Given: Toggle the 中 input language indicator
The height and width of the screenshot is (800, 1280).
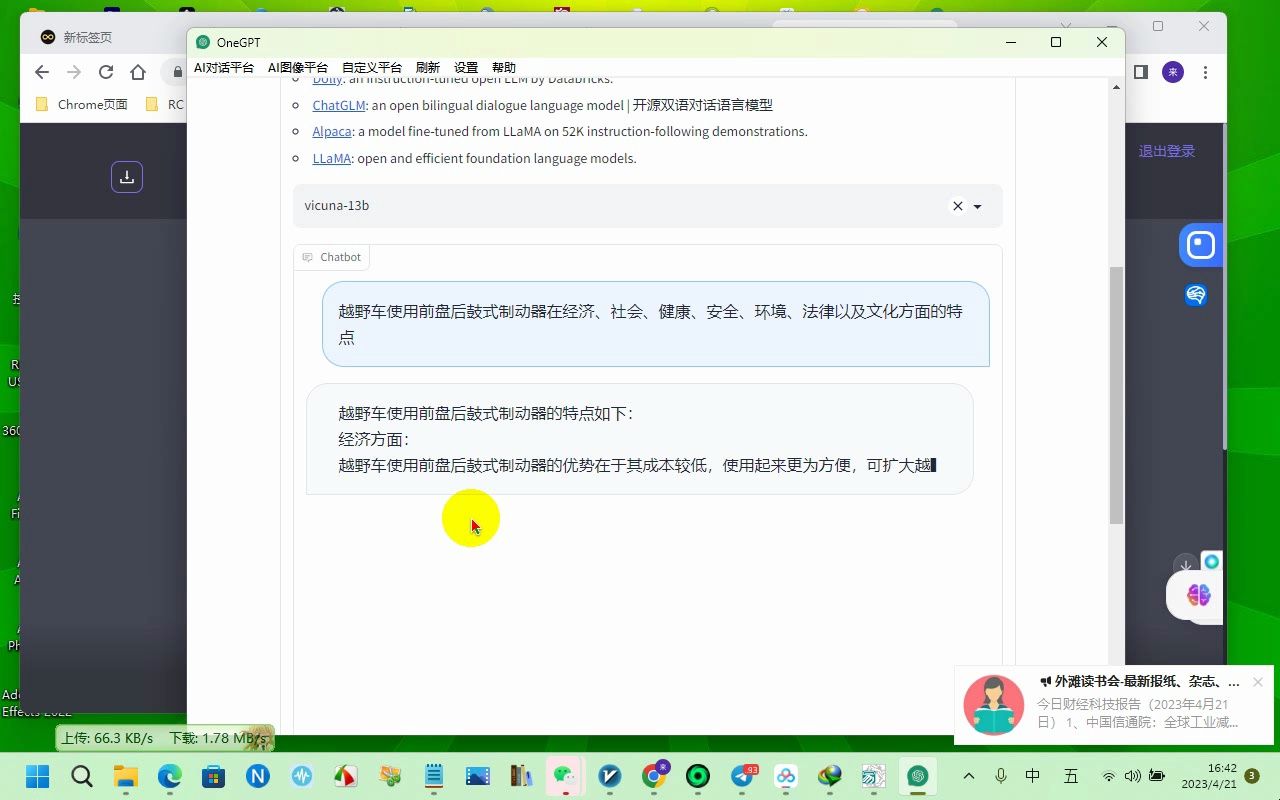Looking at the screenshot, I should [1033, 776].
